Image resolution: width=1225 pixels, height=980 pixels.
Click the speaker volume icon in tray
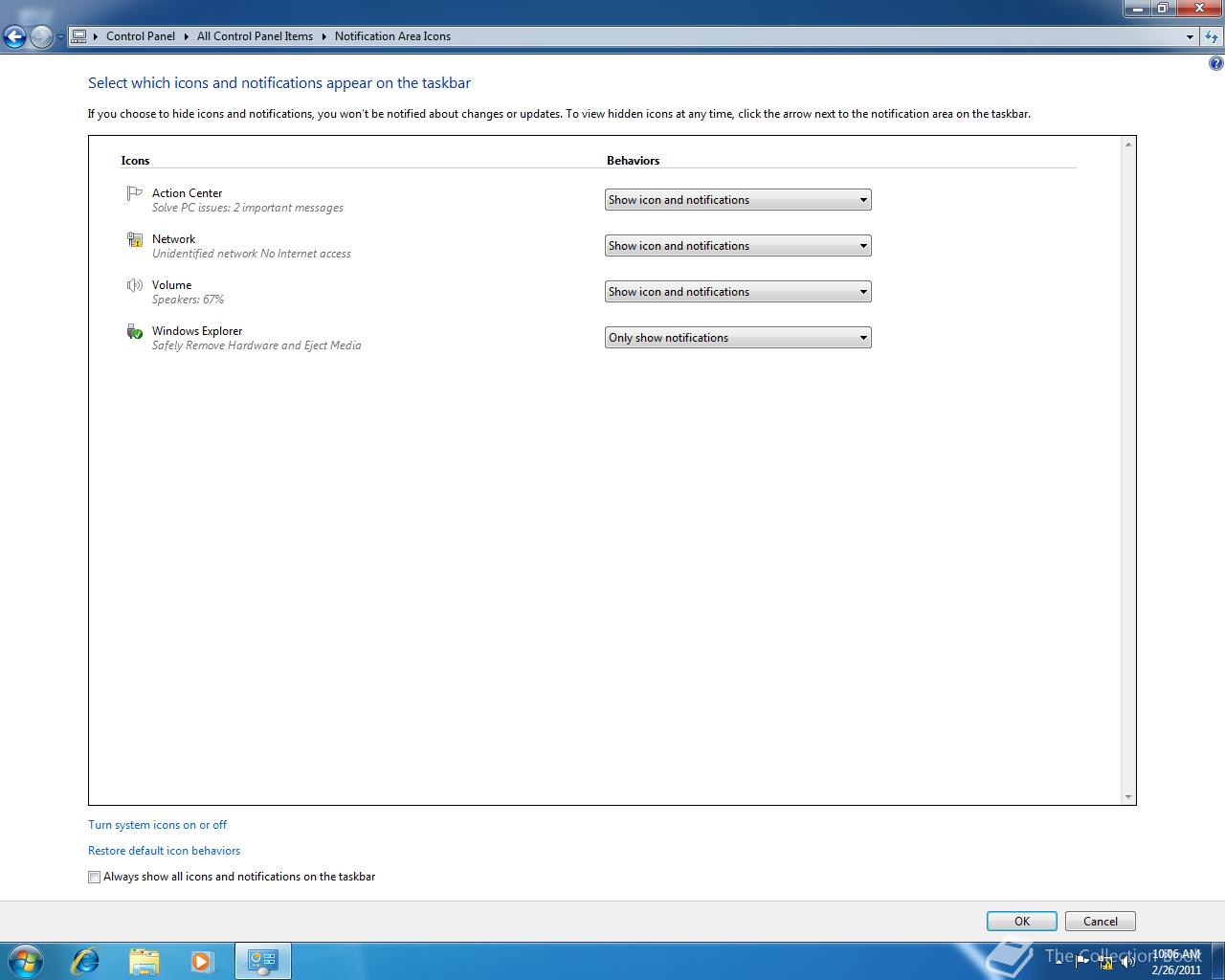coord(1128,962)
